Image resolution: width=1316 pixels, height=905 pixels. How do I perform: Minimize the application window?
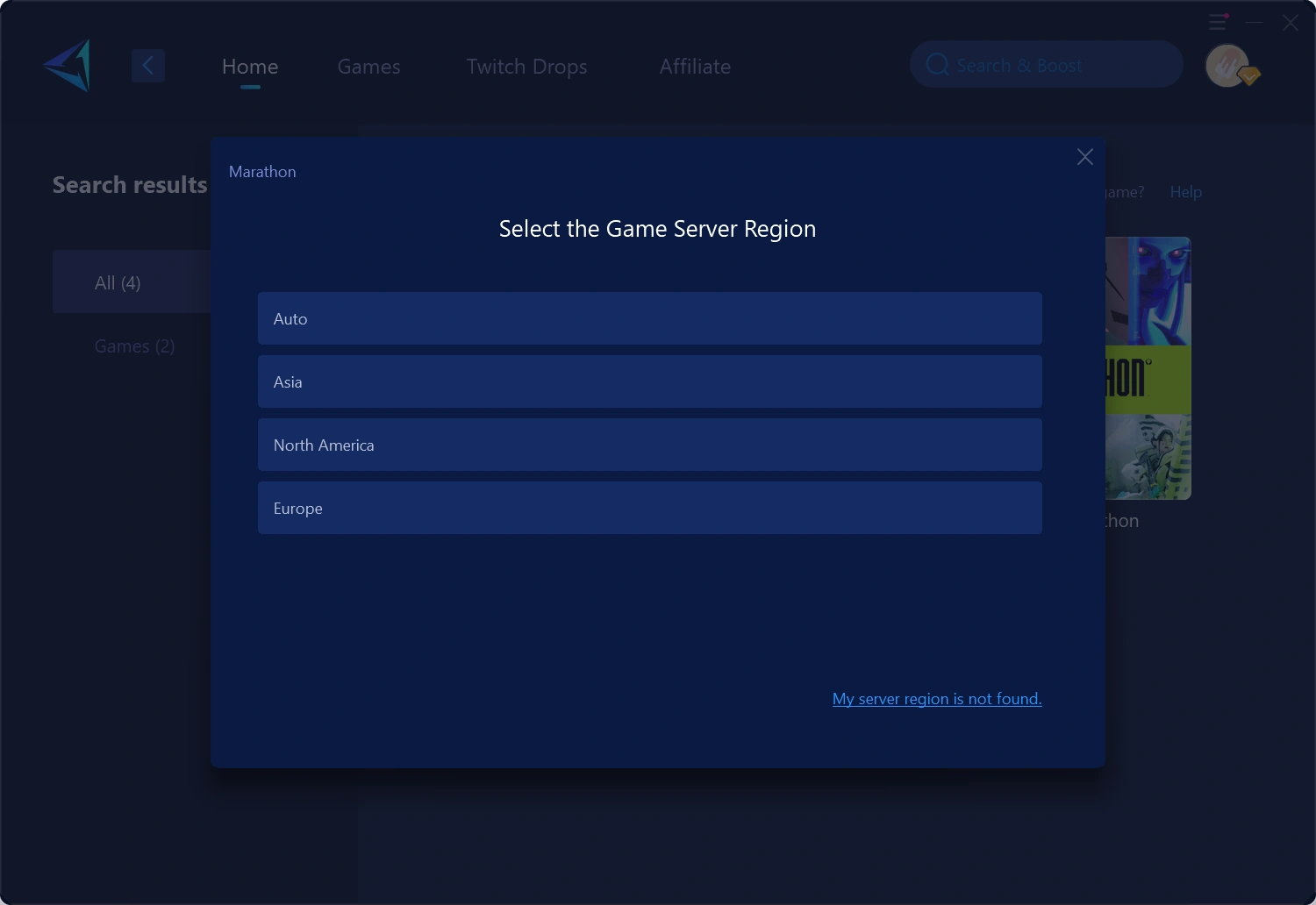coord(1255,22)
